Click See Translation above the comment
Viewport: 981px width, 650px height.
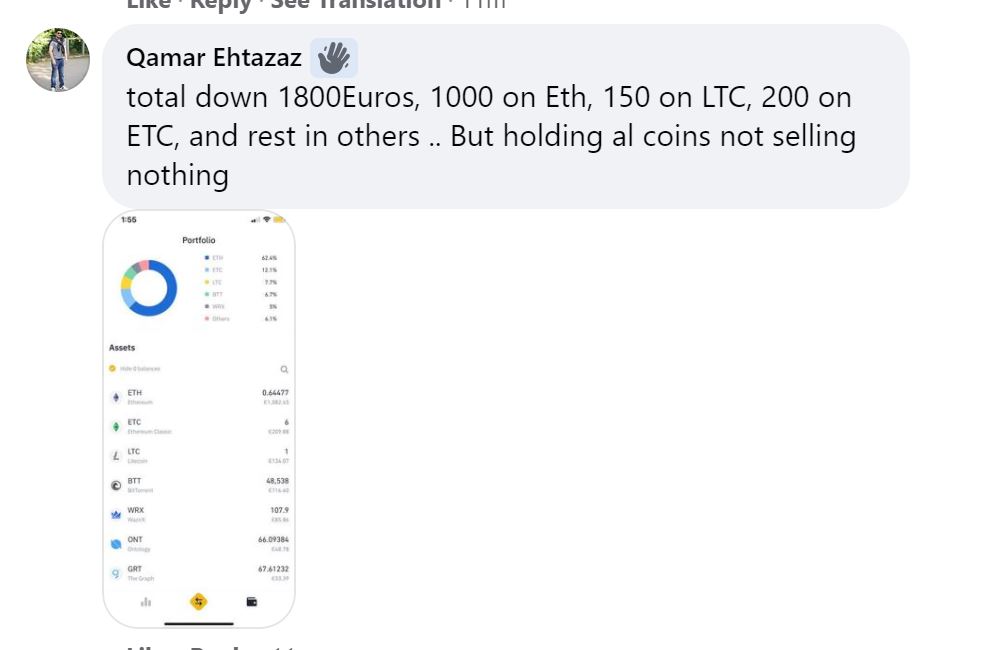click(x=355, y=4)
